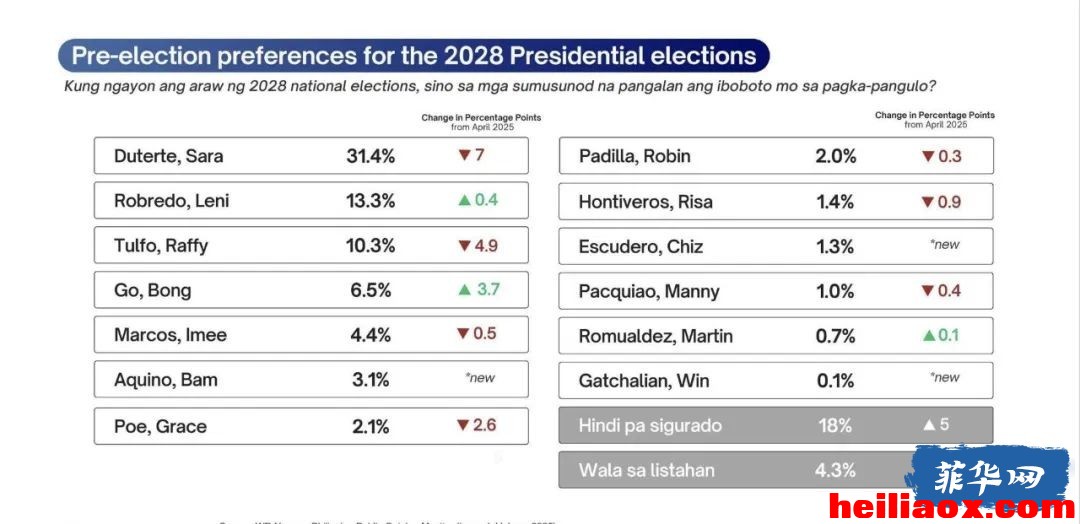
Task: Click the green up arrow for Romualdez, Martin
Action: coord(929,335)
